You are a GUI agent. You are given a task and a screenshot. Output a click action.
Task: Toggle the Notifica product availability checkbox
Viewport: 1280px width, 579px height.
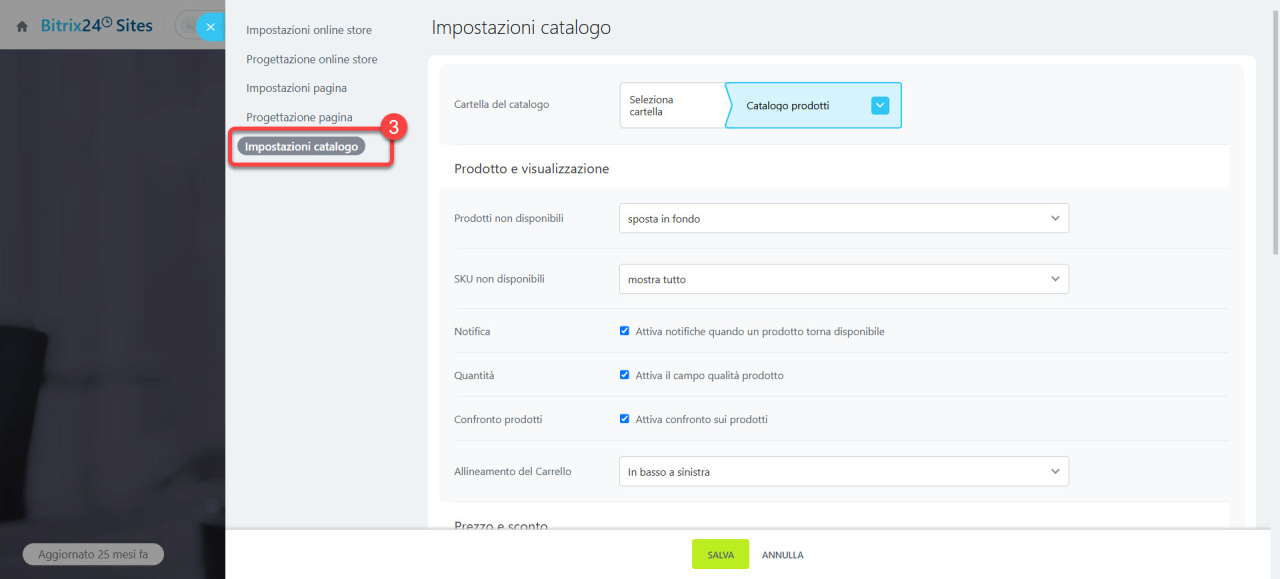tap(625, 331)
